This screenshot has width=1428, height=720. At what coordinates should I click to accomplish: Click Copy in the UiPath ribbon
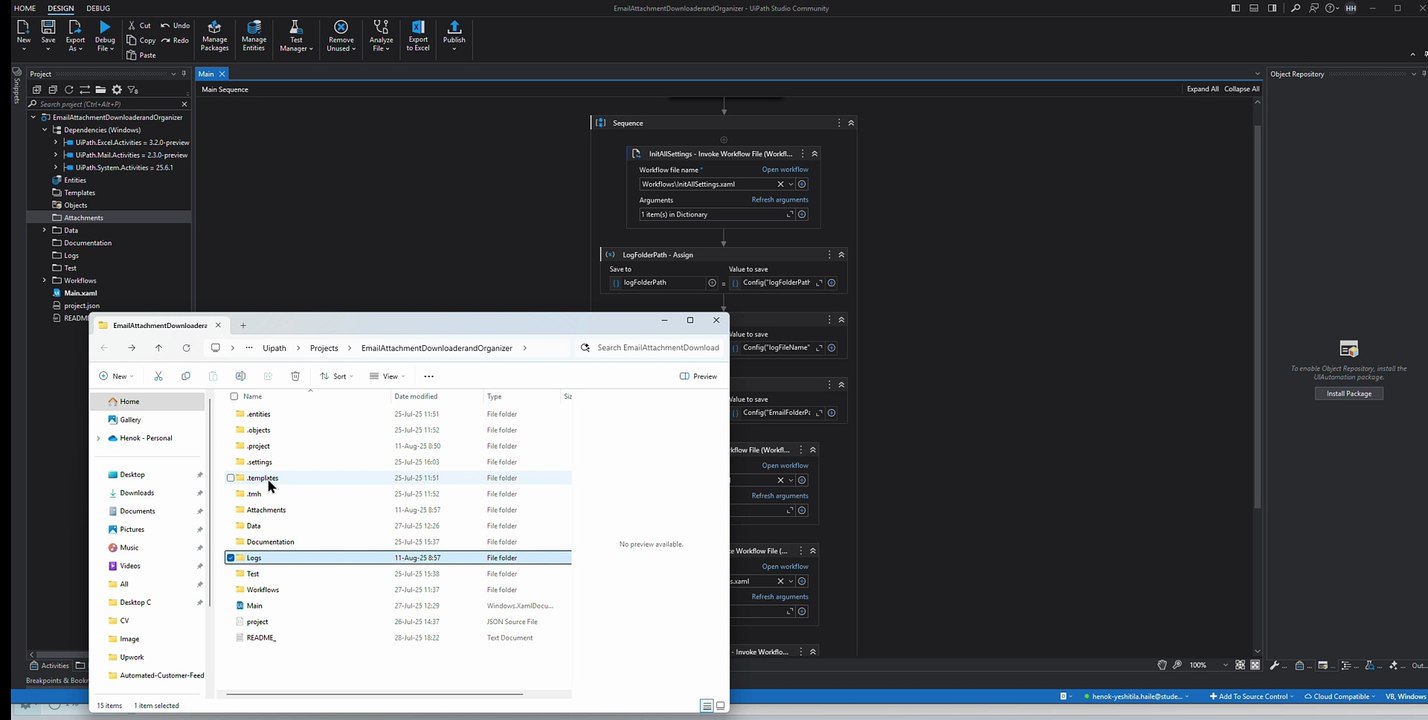click(141, 40)
